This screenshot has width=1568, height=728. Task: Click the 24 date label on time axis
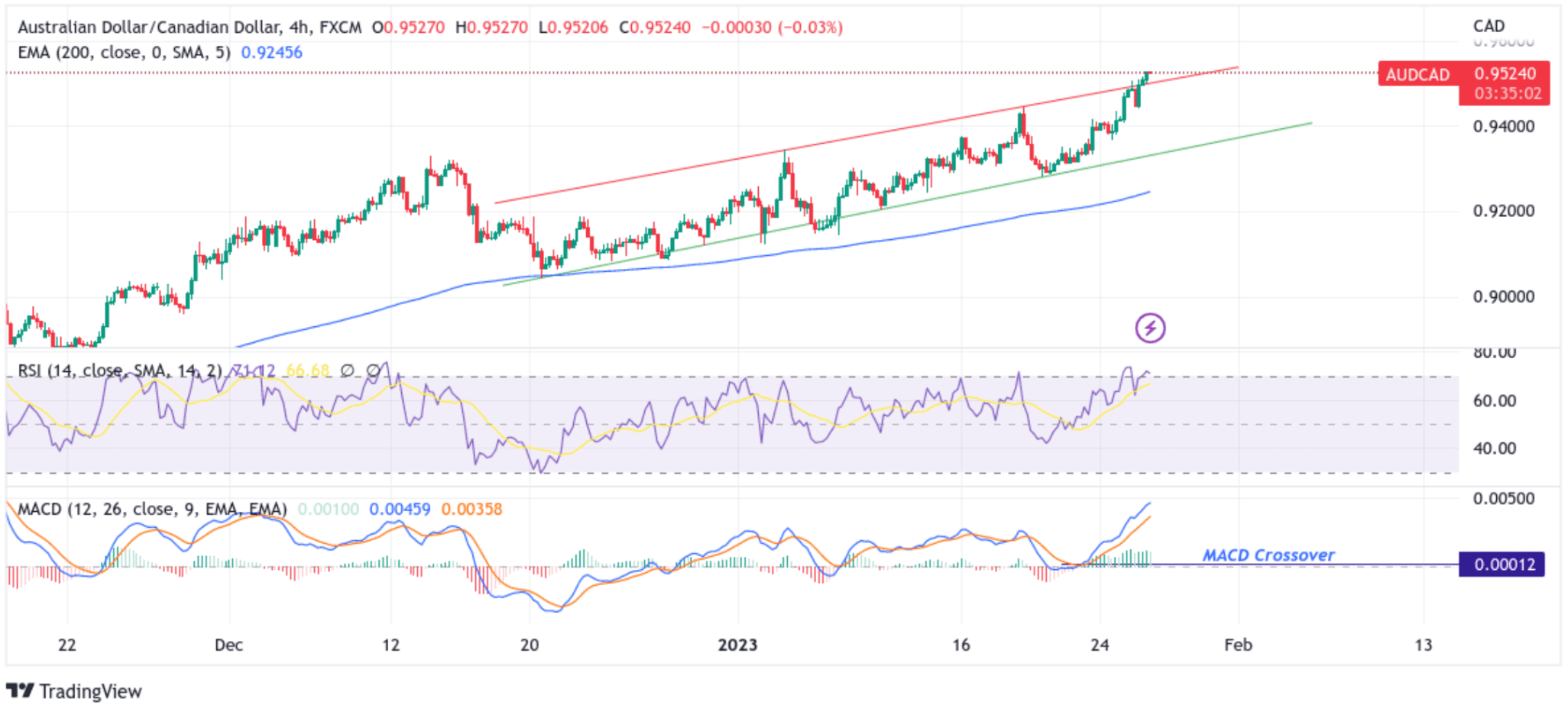tap(1100, 645)
